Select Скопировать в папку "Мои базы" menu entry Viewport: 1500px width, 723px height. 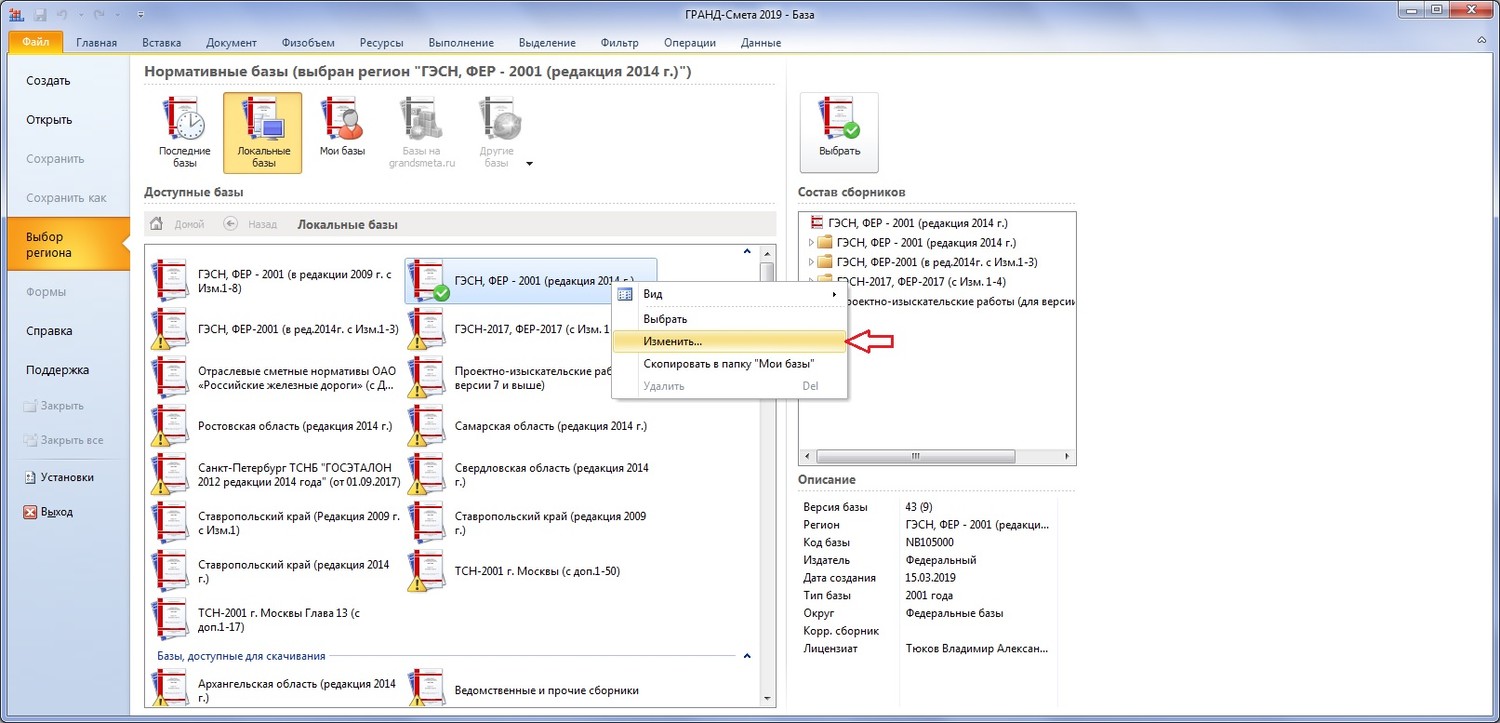[730, 364]
